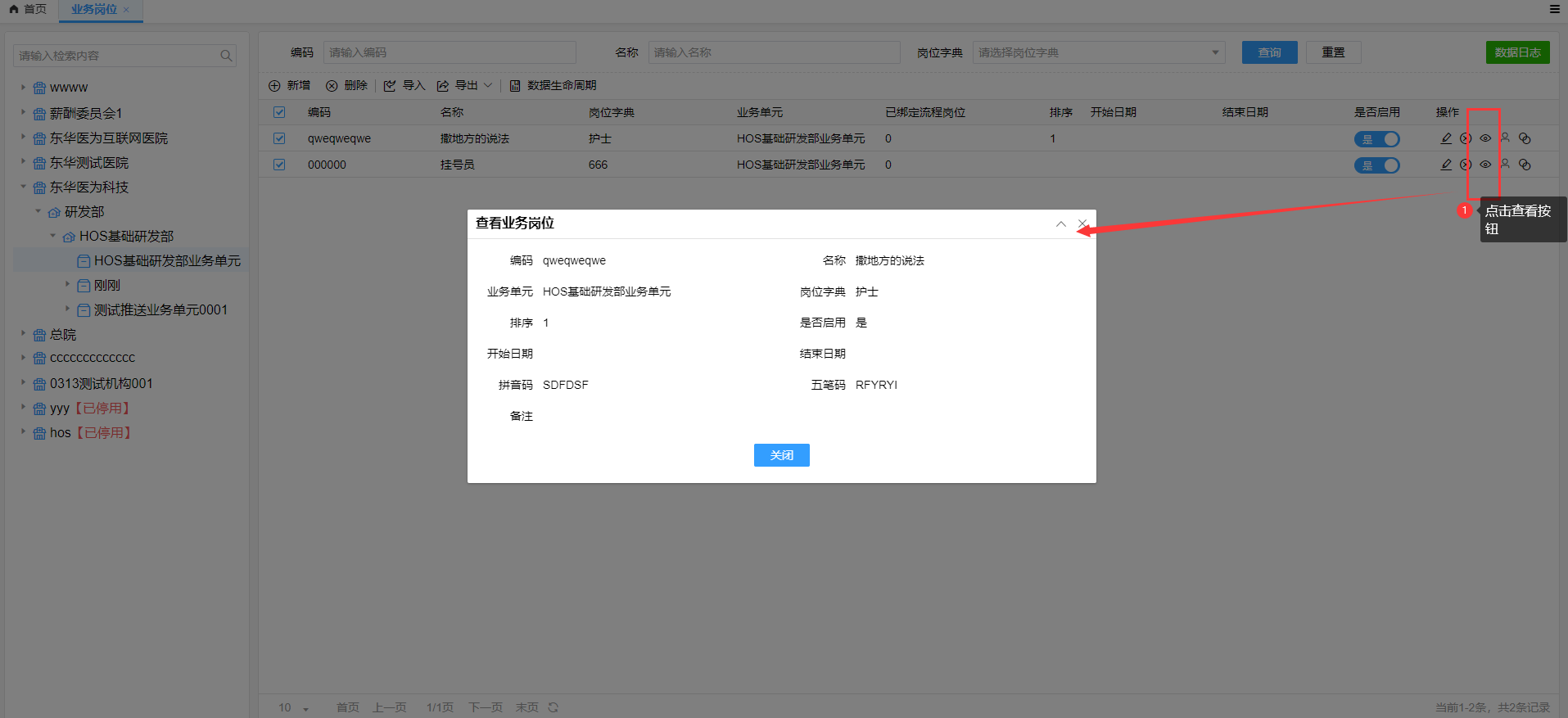This screenshot has height=718, width=1568.
Task: Click the 首页 home icon tab
Action: (28, 9)
